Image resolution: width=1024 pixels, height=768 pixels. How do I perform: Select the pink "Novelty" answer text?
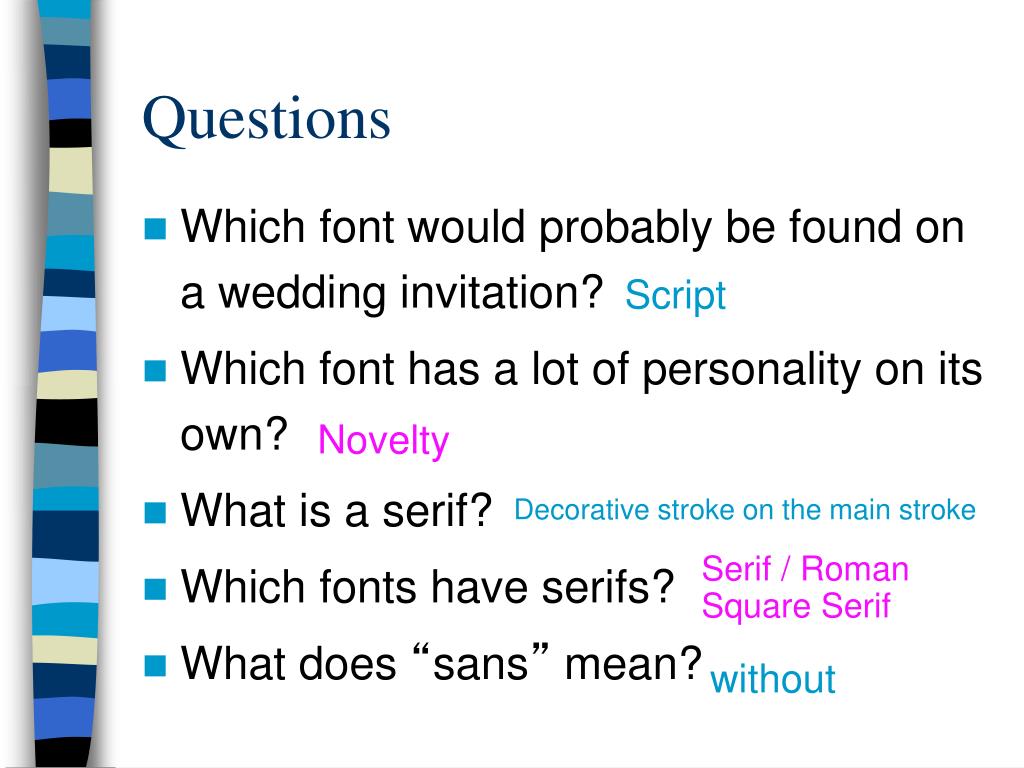coord(383,440)
